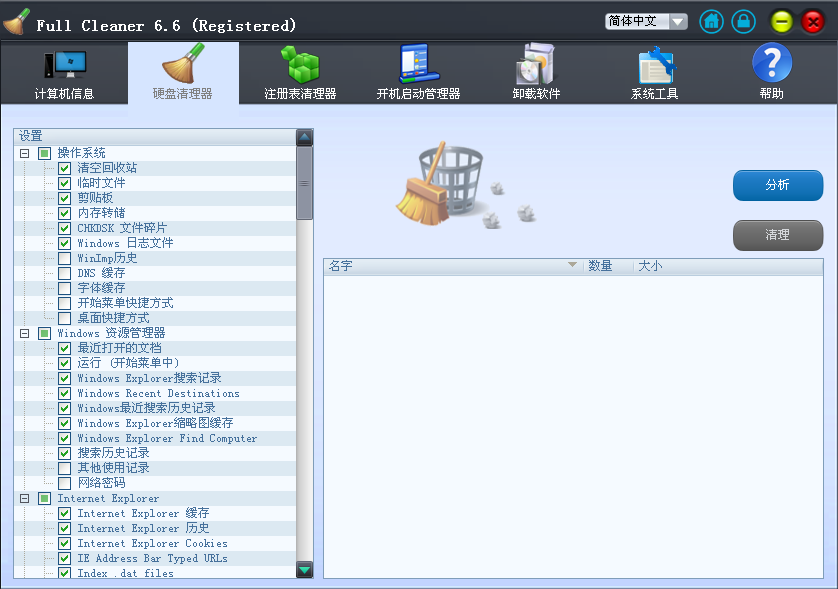Image resolution: width=838 pixels, height=589 pixels.
Task: Select Windows Explorer Find Computer row text
Action: point(167,438)
